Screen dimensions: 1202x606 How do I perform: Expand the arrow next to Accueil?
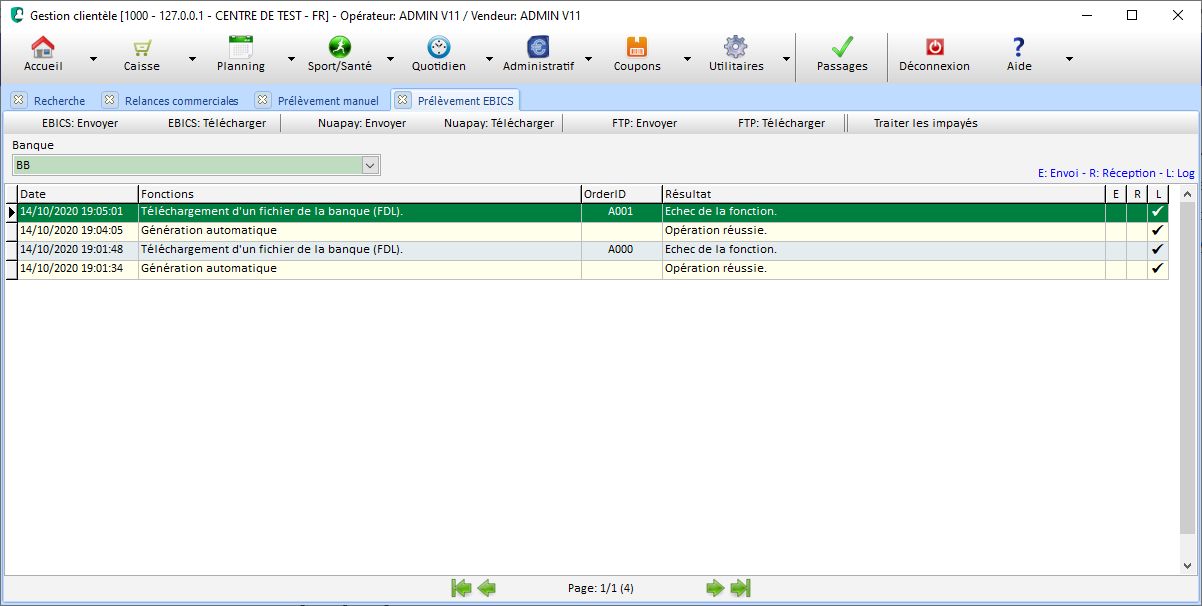tap(93, 59)
